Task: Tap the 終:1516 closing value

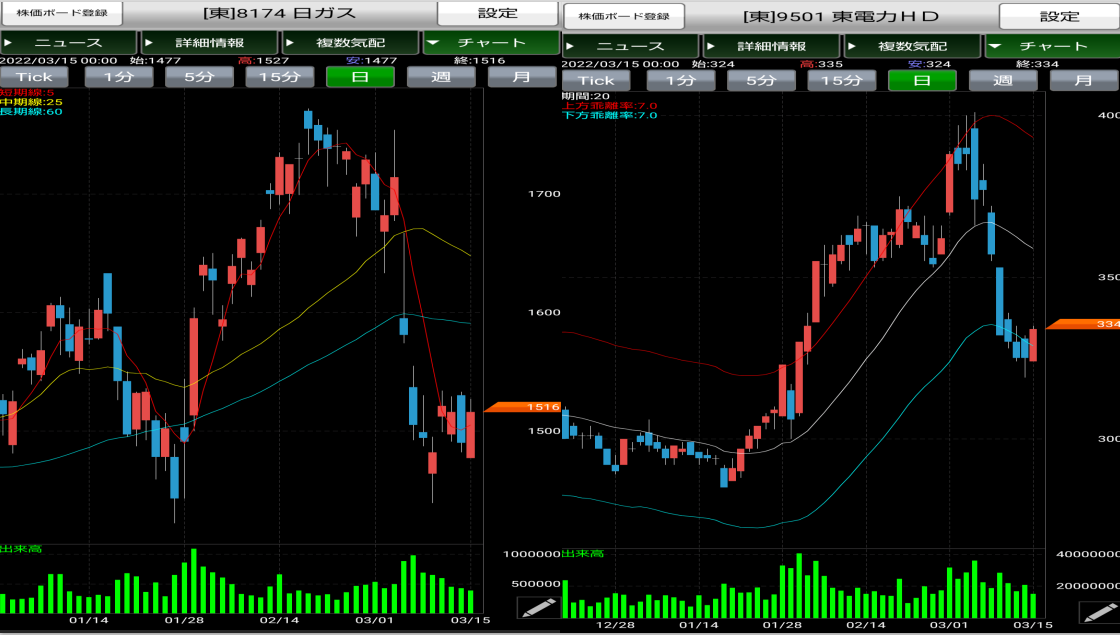Action: [x=479, y=61]
